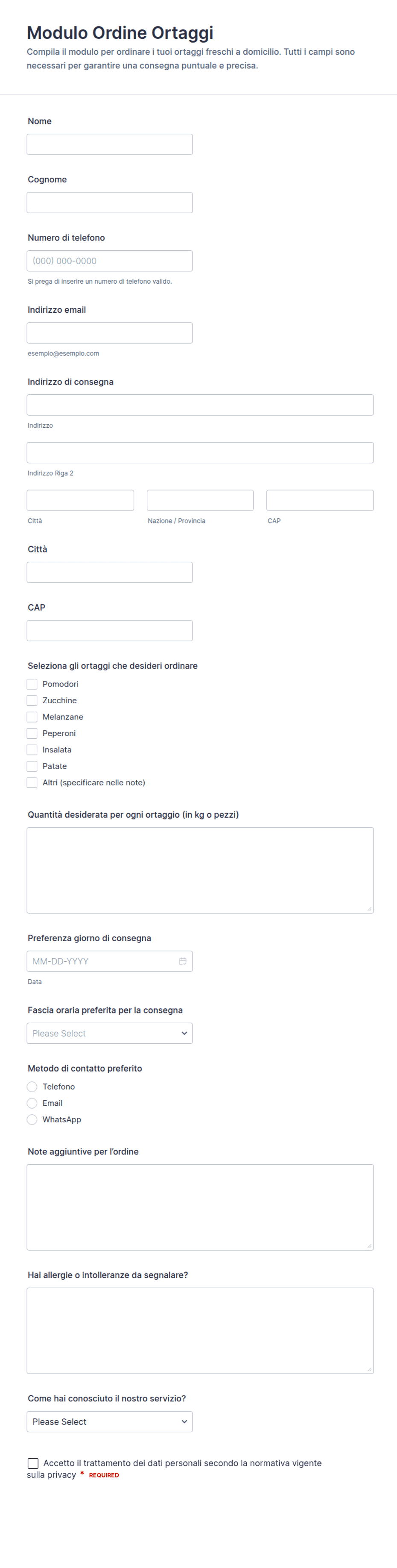Accept the privacy data treatment checkbox
This screenshot has width=397, height=1568.
tap(33, 1463)
